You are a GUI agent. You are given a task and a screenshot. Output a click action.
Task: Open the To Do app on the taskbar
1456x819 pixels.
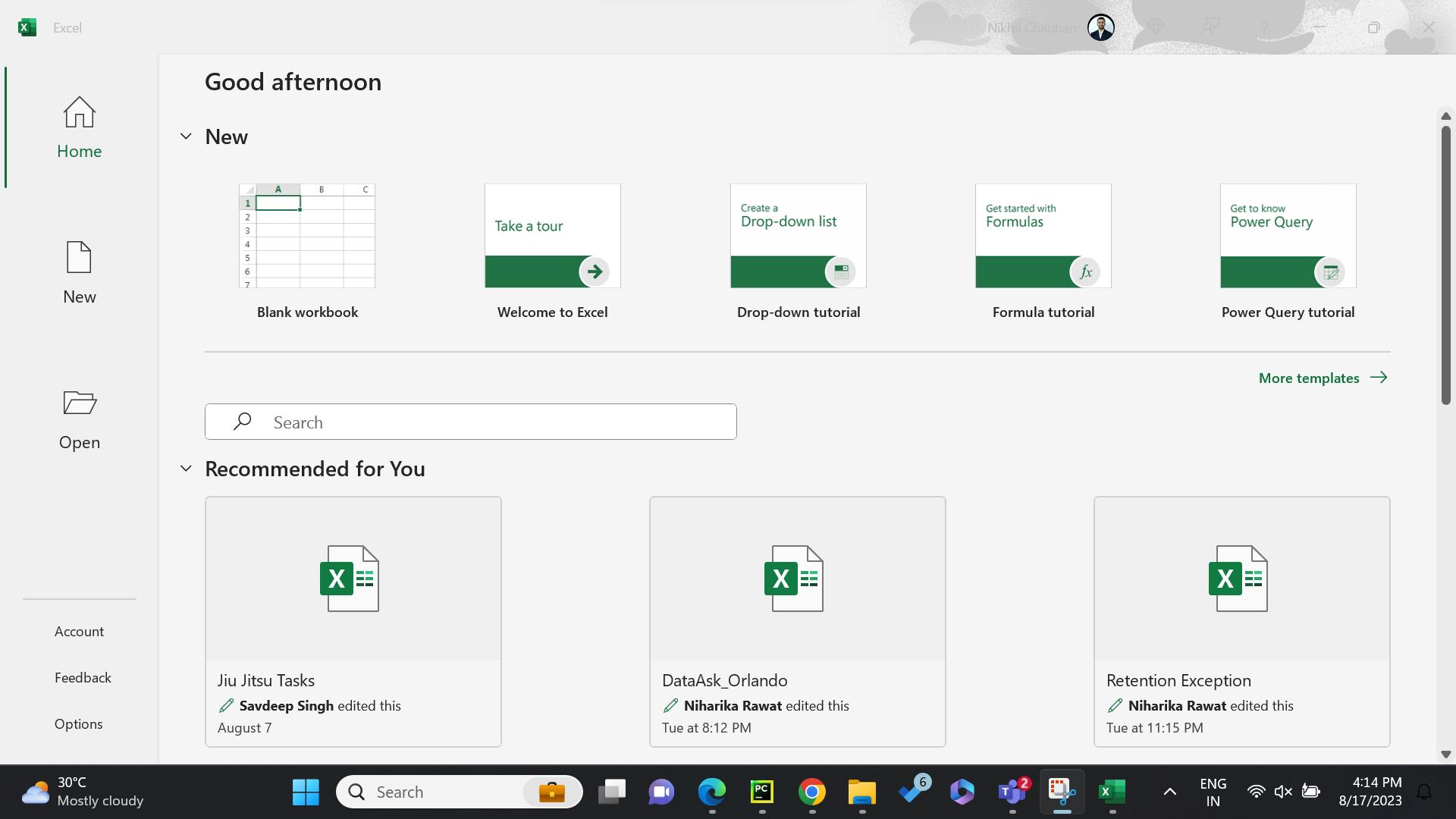913,792
